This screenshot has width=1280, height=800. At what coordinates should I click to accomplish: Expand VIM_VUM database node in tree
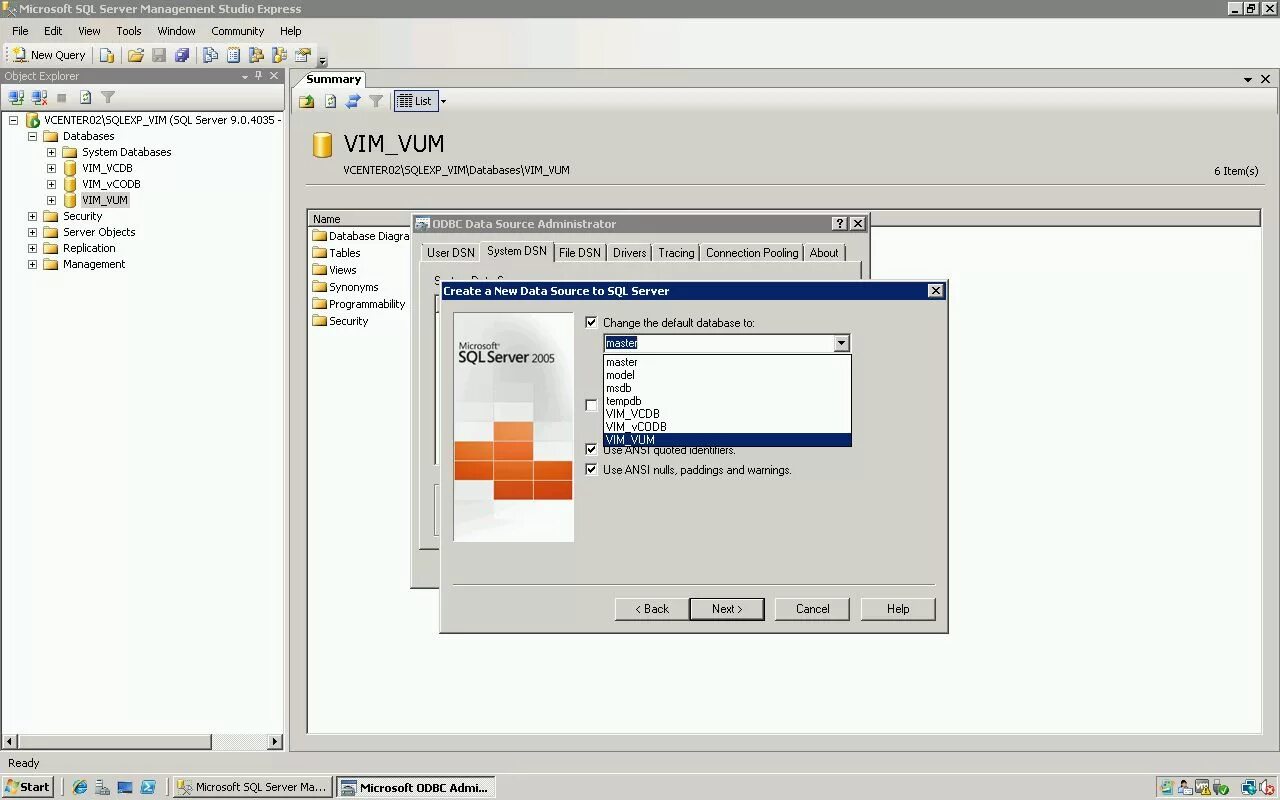(51, 200)
